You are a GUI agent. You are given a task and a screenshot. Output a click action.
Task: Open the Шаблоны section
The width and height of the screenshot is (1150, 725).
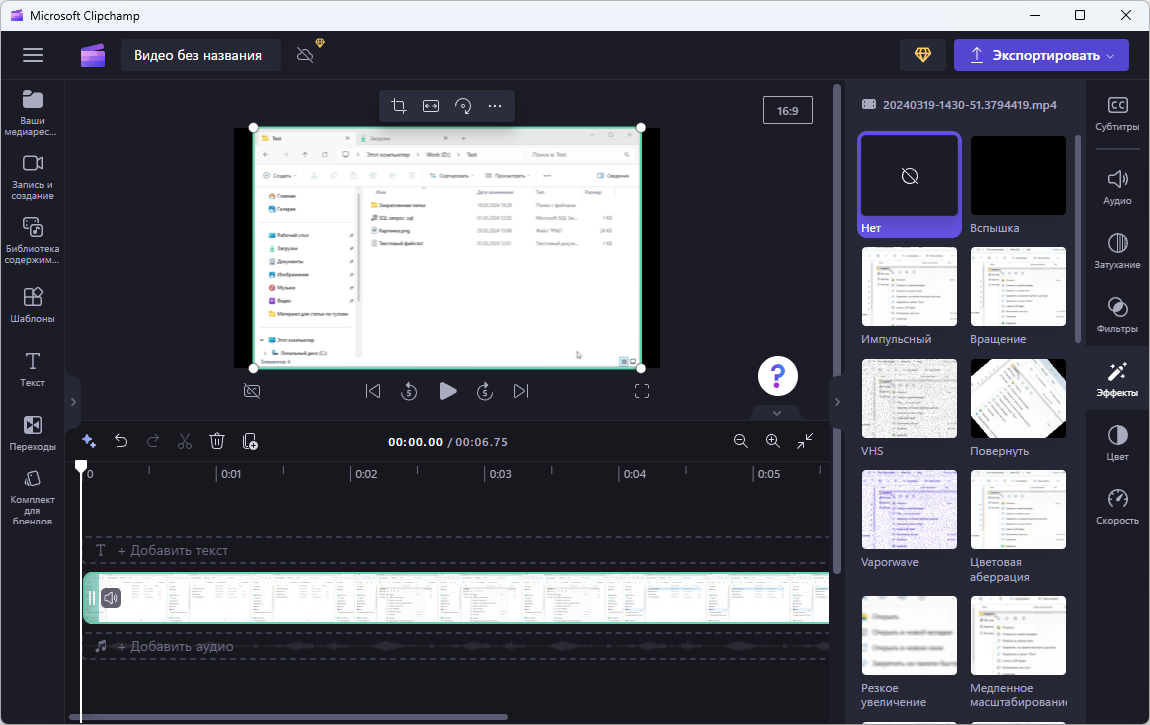click(x=32, y=304)
